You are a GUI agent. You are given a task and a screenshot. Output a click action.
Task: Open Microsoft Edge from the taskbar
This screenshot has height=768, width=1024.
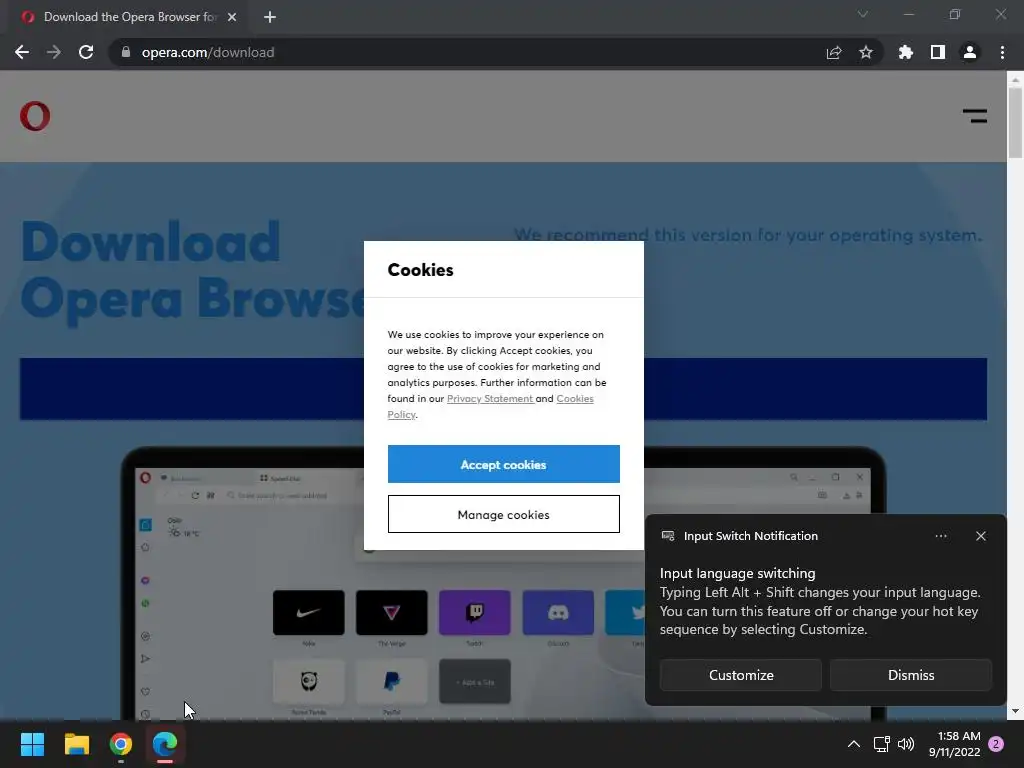point(165,744)
